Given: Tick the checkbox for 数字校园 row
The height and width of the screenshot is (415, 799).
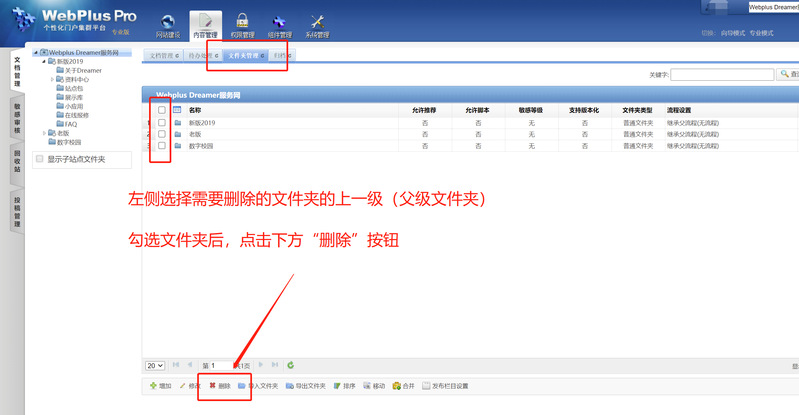Looking at the screenshot, I should (162, 146).
